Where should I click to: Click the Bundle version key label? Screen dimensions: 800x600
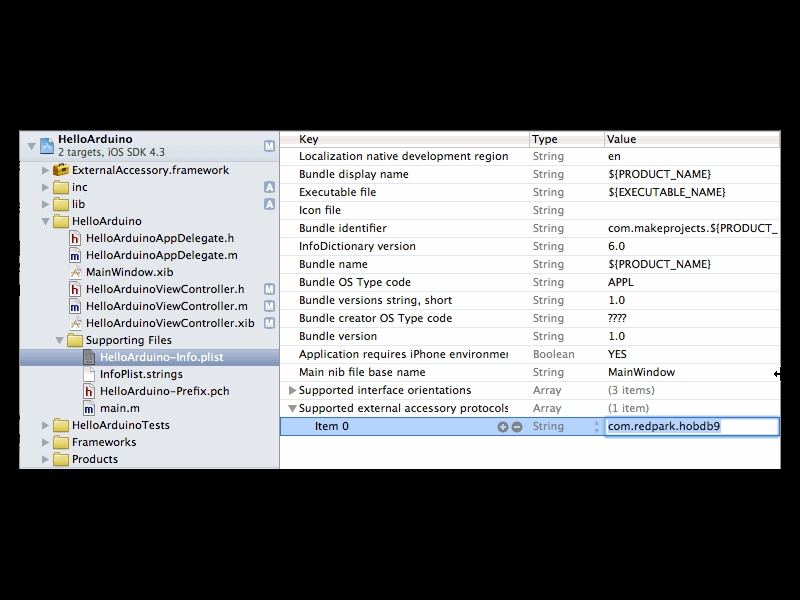[338, 336]
